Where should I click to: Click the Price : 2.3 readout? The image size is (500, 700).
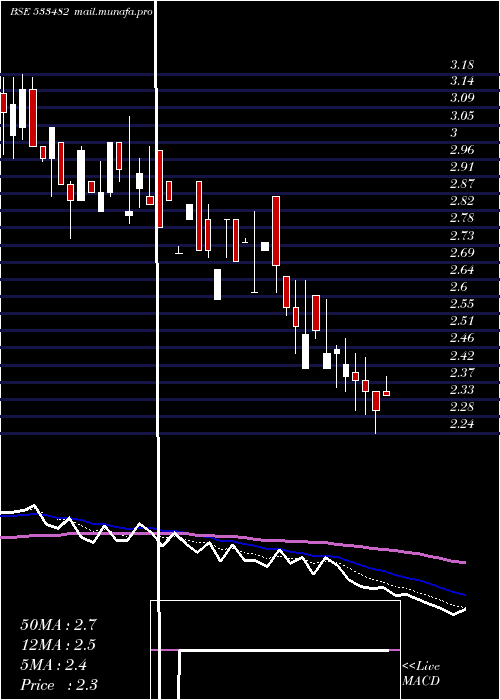[59, 685]
